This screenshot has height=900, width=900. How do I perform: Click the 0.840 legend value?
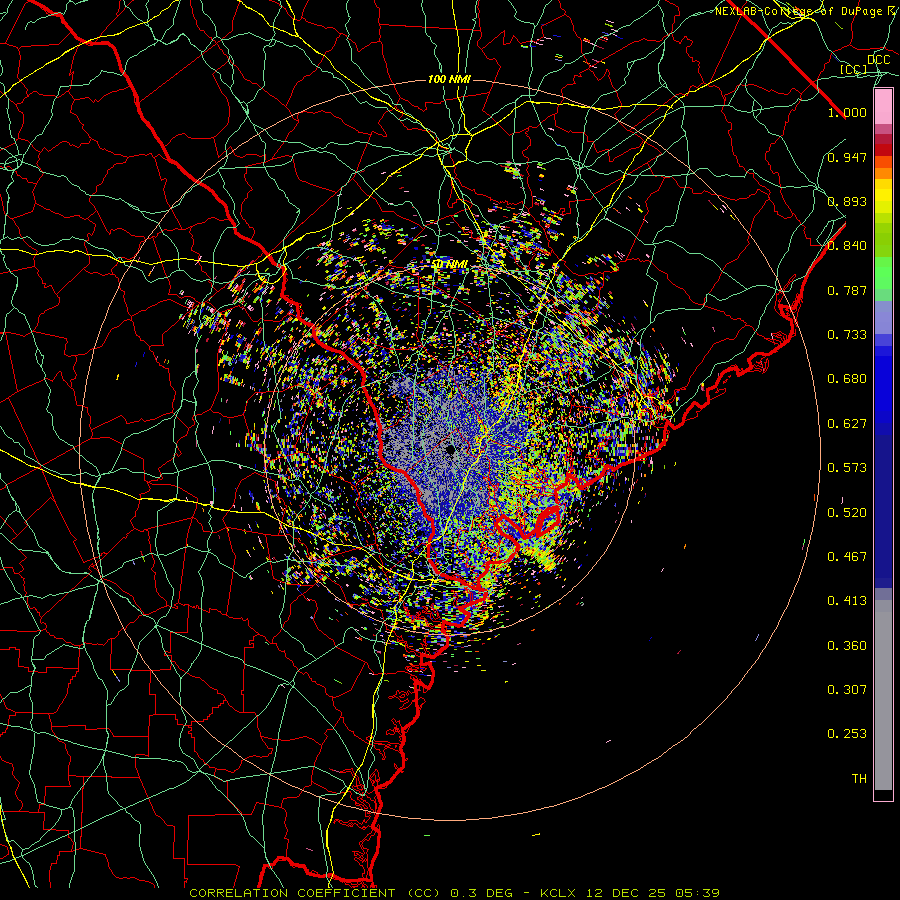(847, 246)
